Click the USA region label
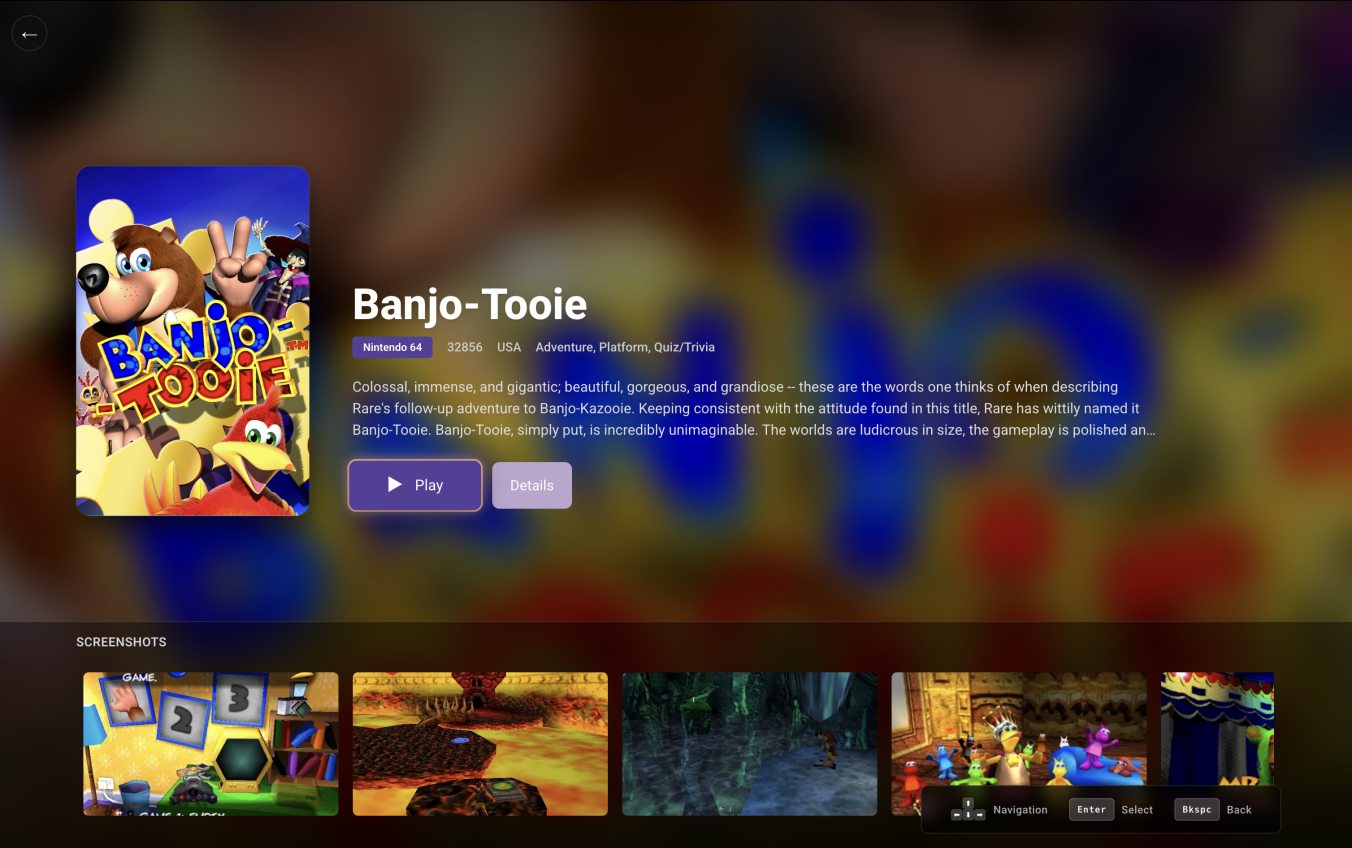1352x848 pixels. [509, 347]
